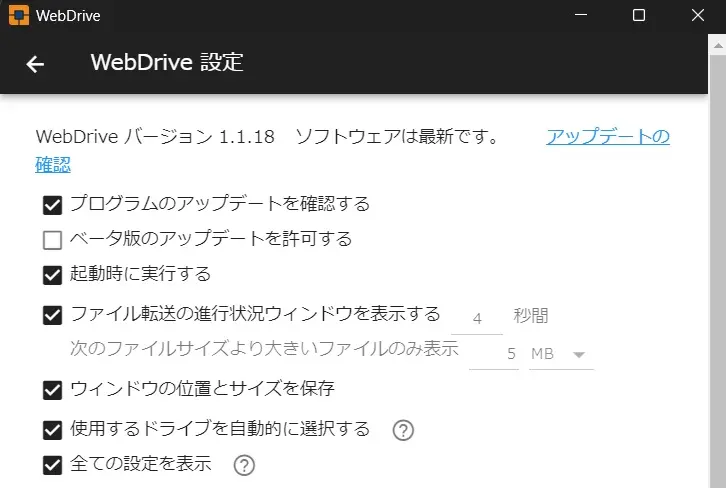Minimize the WebDrive window
The width and height of the screenshot is (726, 488).
pos(581,15)
